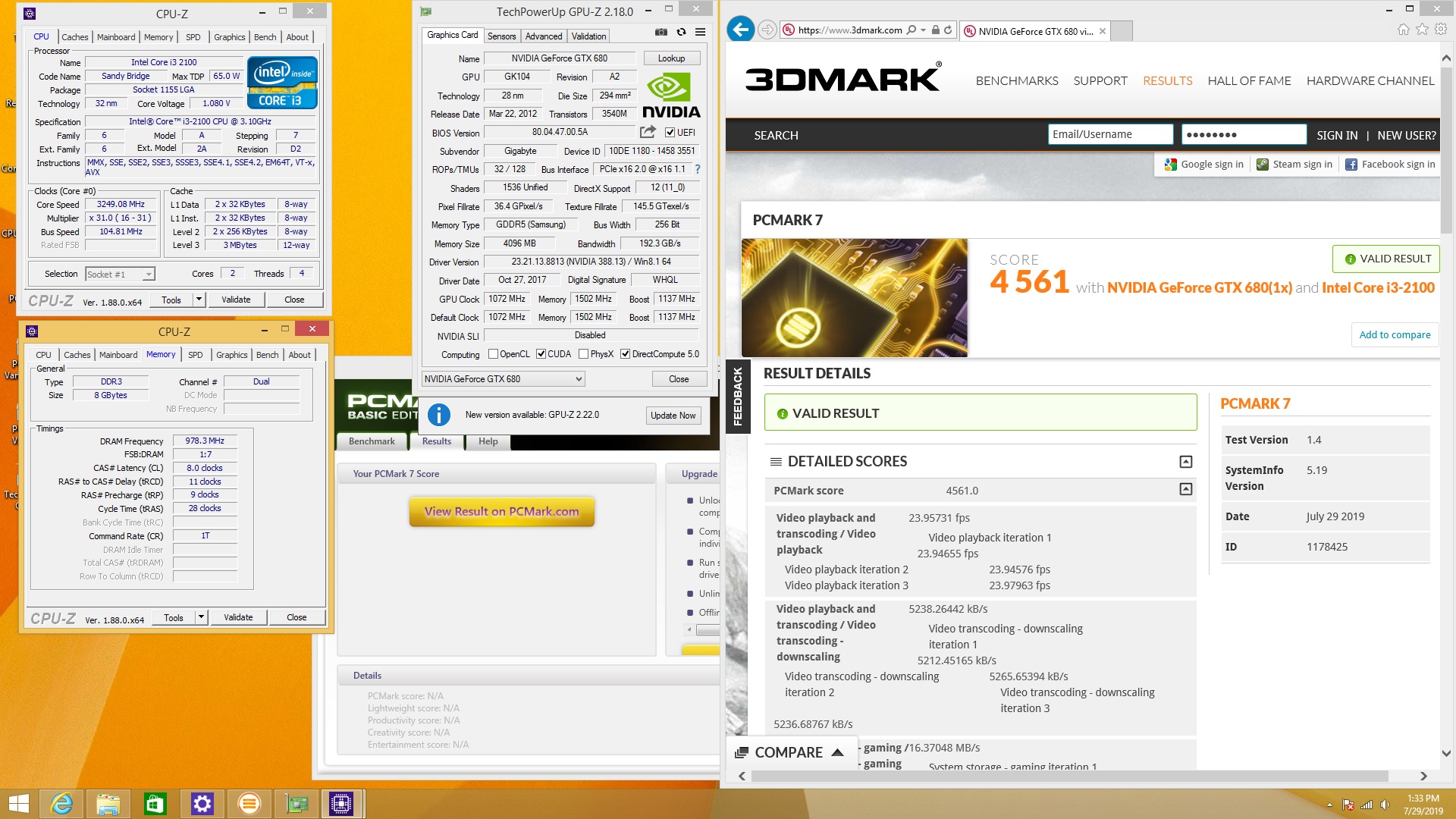Switch to Validation tab in GPU-Z
This screenshot has width=1456, height=819.
tap(588, 36)
